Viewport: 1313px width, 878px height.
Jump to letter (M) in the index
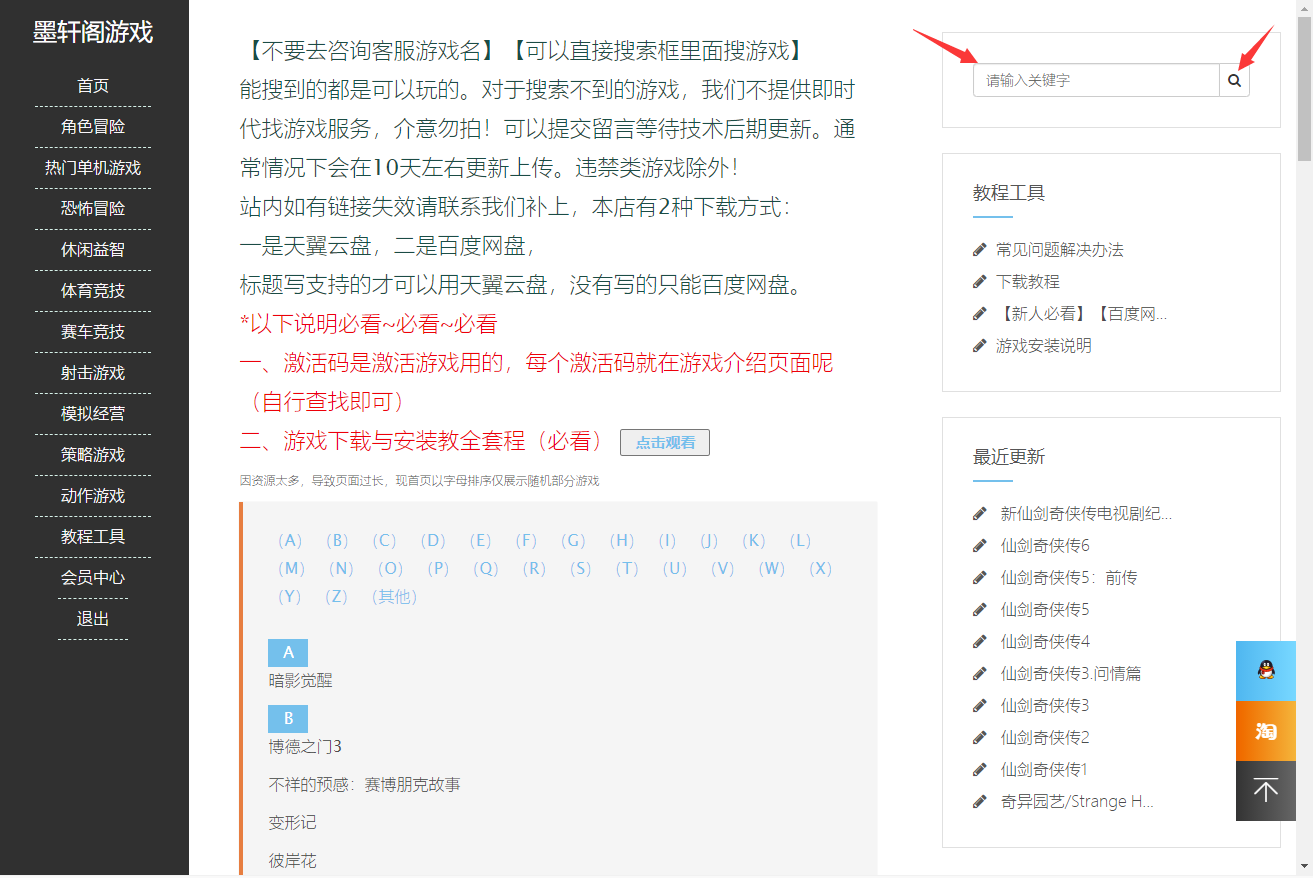(291, 569)
